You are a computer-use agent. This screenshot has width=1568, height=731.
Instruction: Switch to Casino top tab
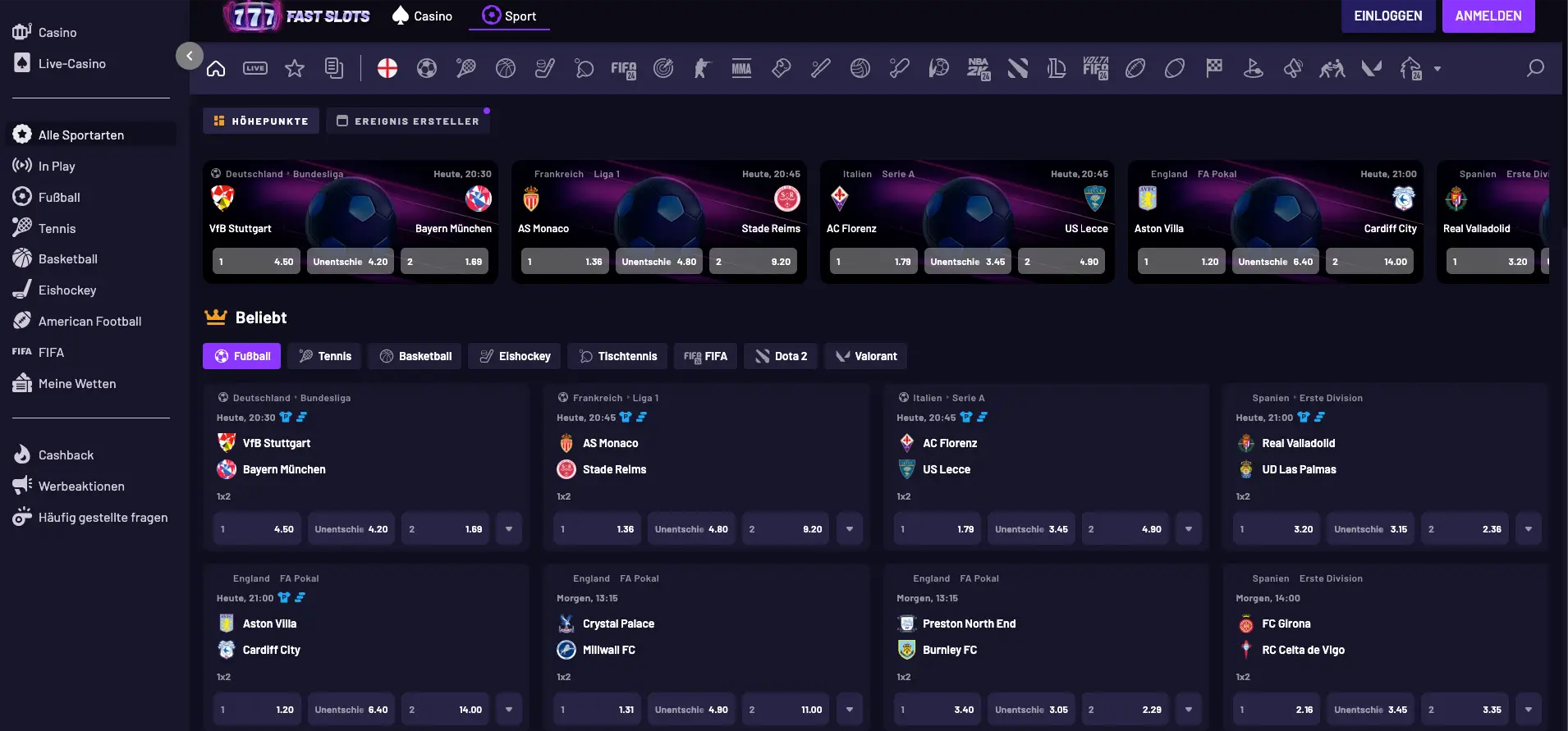click(423, 16)
